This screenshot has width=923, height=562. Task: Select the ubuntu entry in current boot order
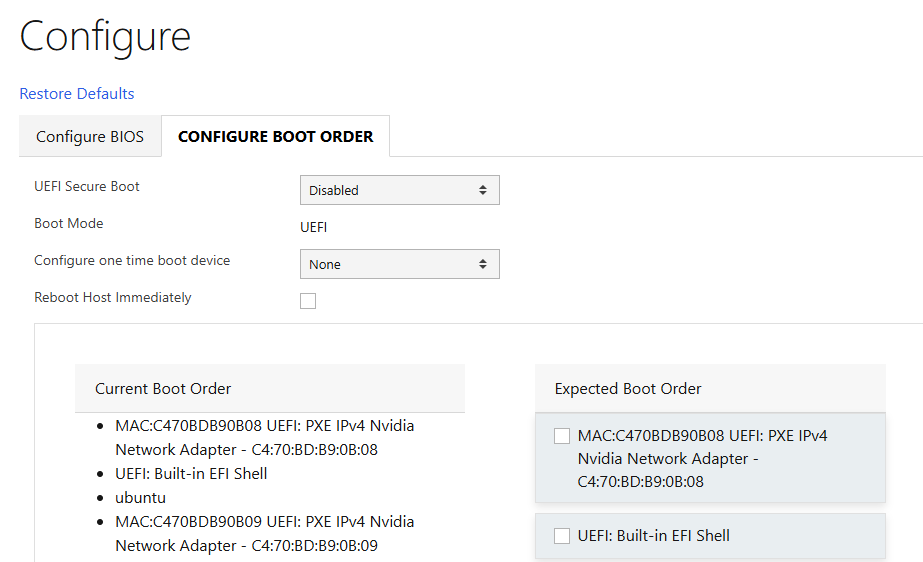point(140,497)
